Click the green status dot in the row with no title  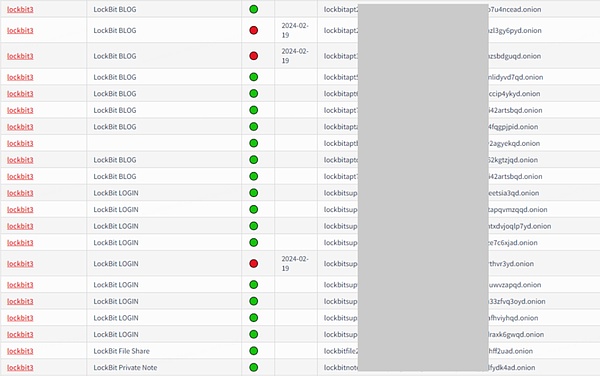[x=253, y=143]
